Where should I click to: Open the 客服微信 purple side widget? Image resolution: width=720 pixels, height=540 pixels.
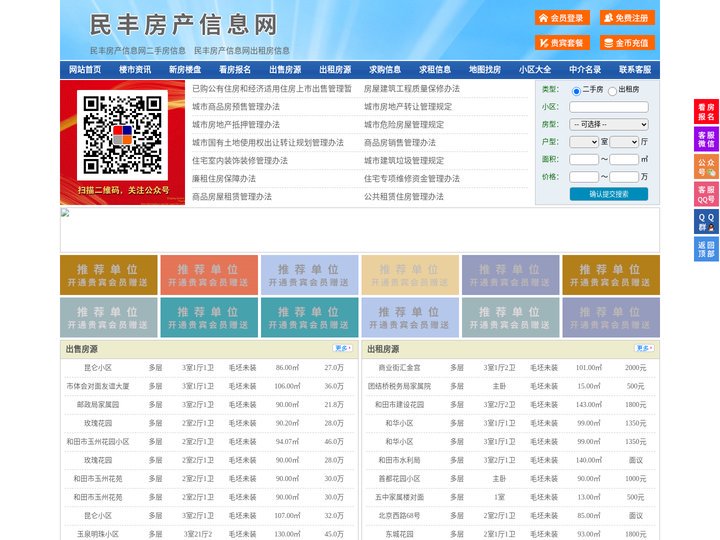[706, 139]
